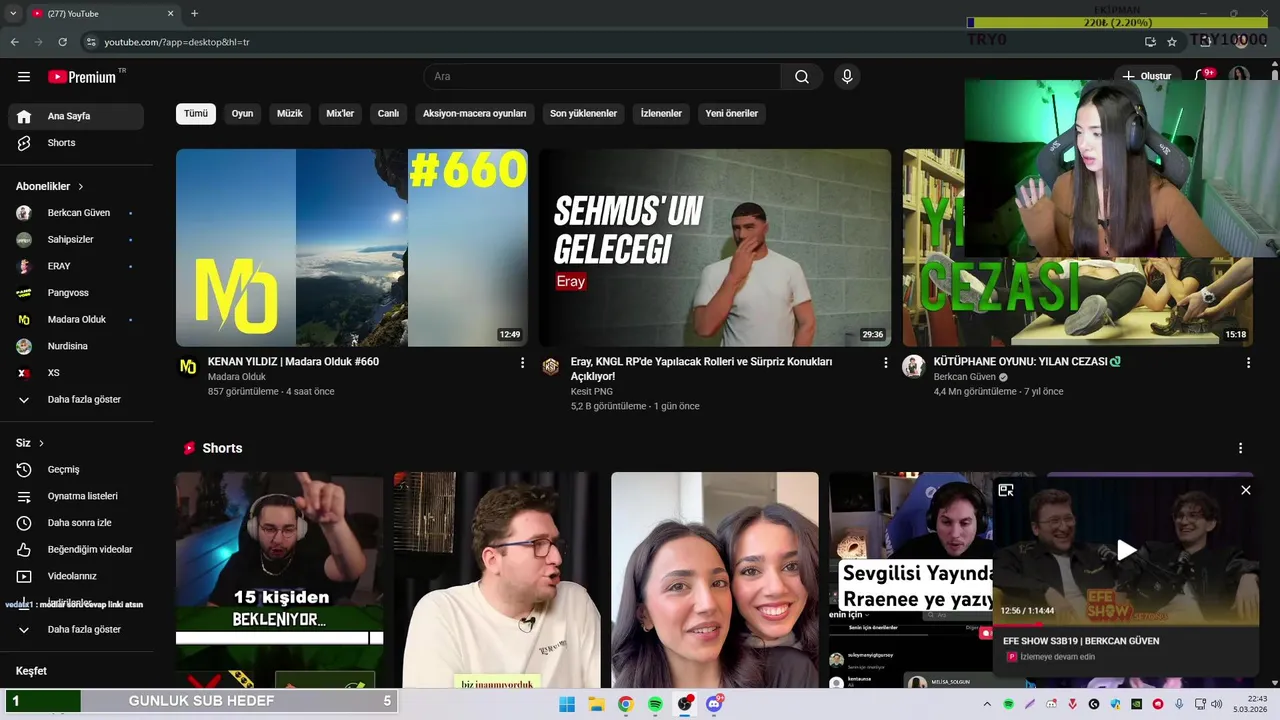Screen dimensions: 1280x720
Task: Play the EFE SHOW miniplayer video
Action: point(1126,550)
